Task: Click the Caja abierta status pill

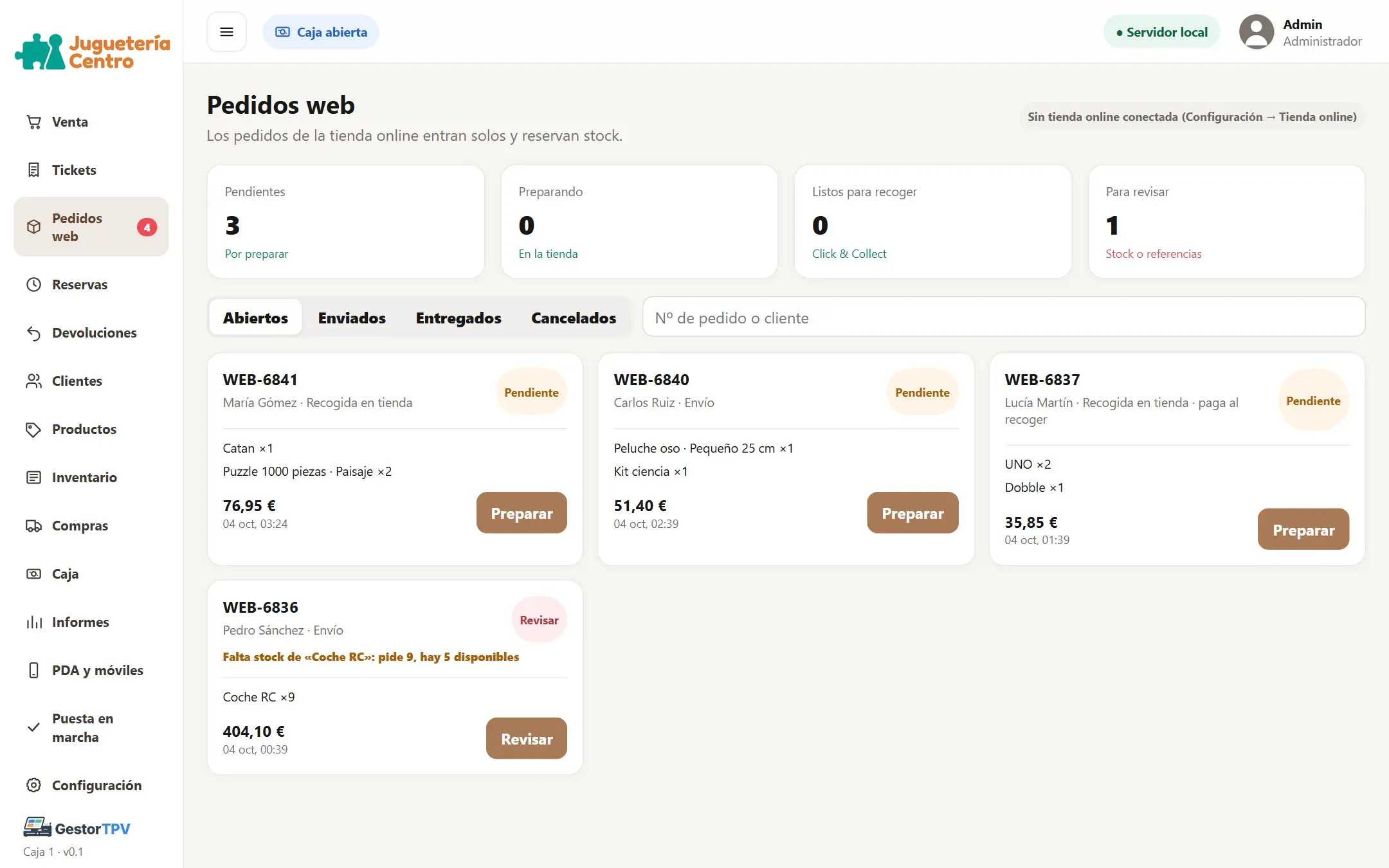Action: [x=321, y=32]
